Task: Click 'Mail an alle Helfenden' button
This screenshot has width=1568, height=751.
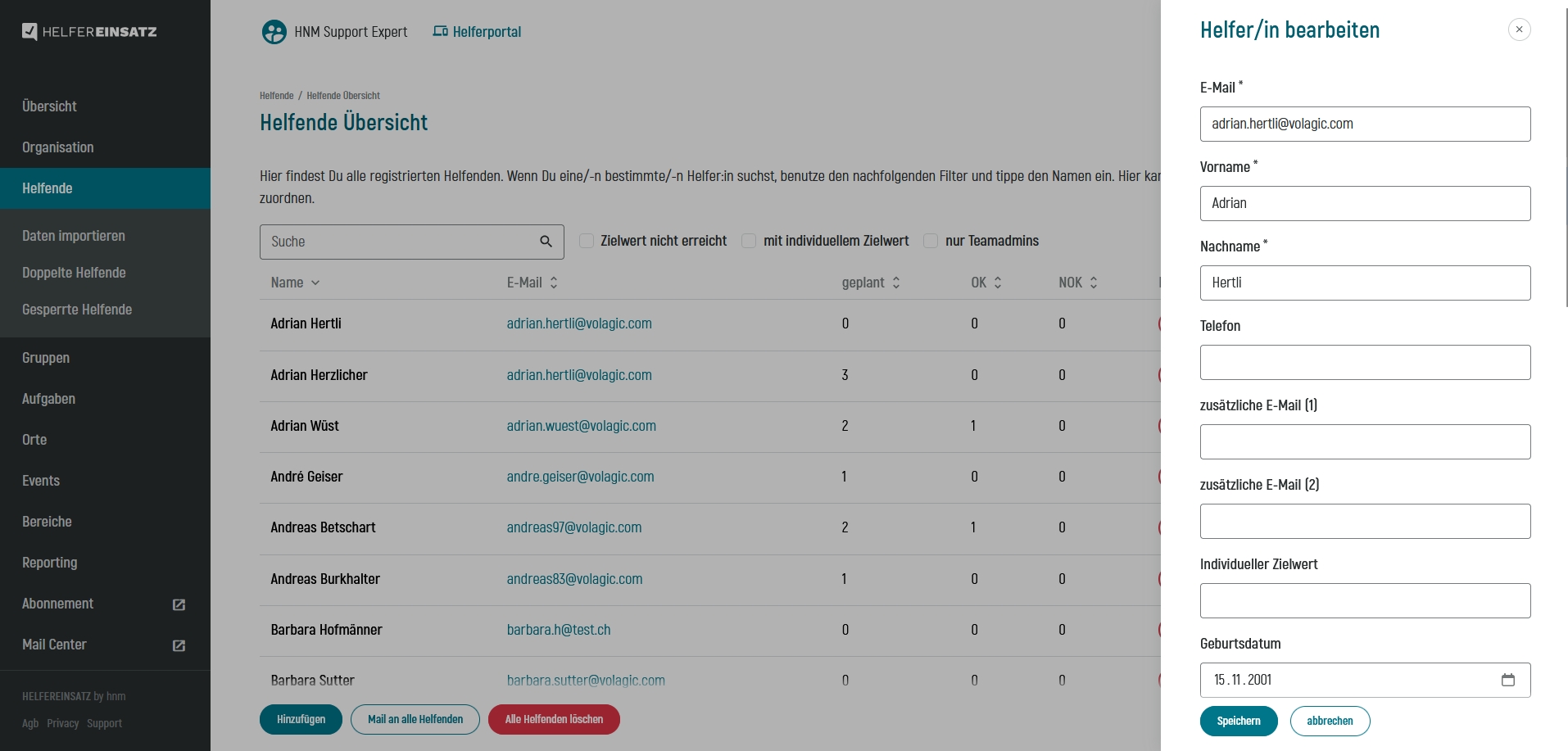Action: point(415,719)
